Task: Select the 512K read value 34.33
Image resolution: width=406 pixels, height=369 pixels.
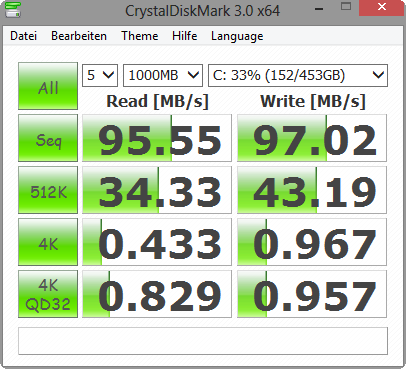Action: [157, 190]
